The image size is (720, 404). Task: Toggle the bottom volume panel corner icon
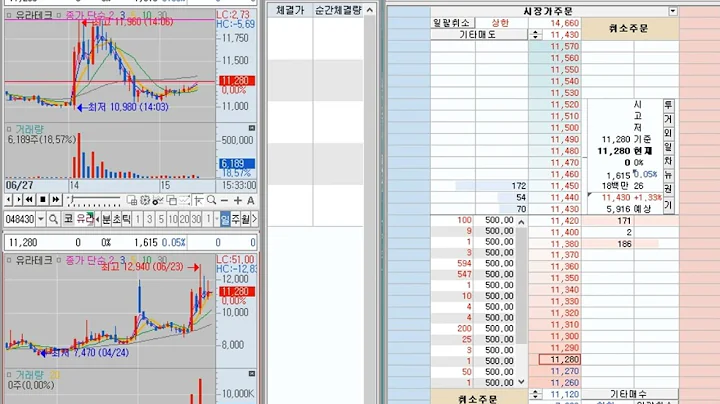(x=252, y=374)
